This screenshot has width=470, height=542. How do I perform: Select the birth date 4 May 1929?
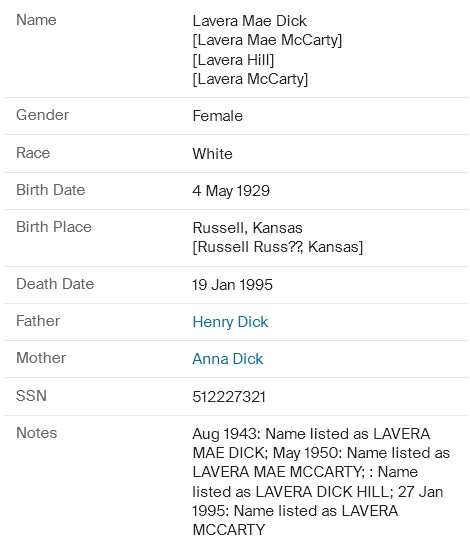pos(231,191)
